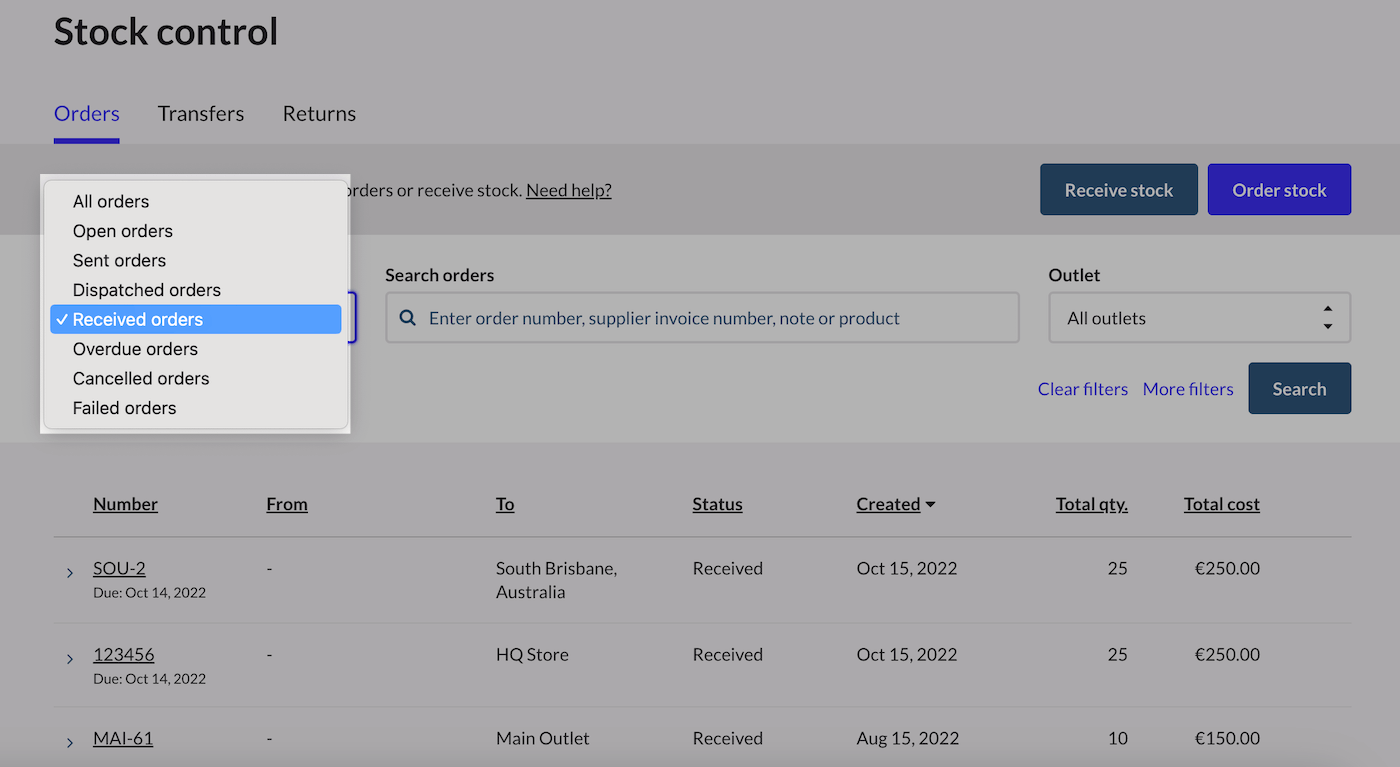Click the '€150.00' total cost cell
1400x767 pixels.
[x=1227, y=739]
